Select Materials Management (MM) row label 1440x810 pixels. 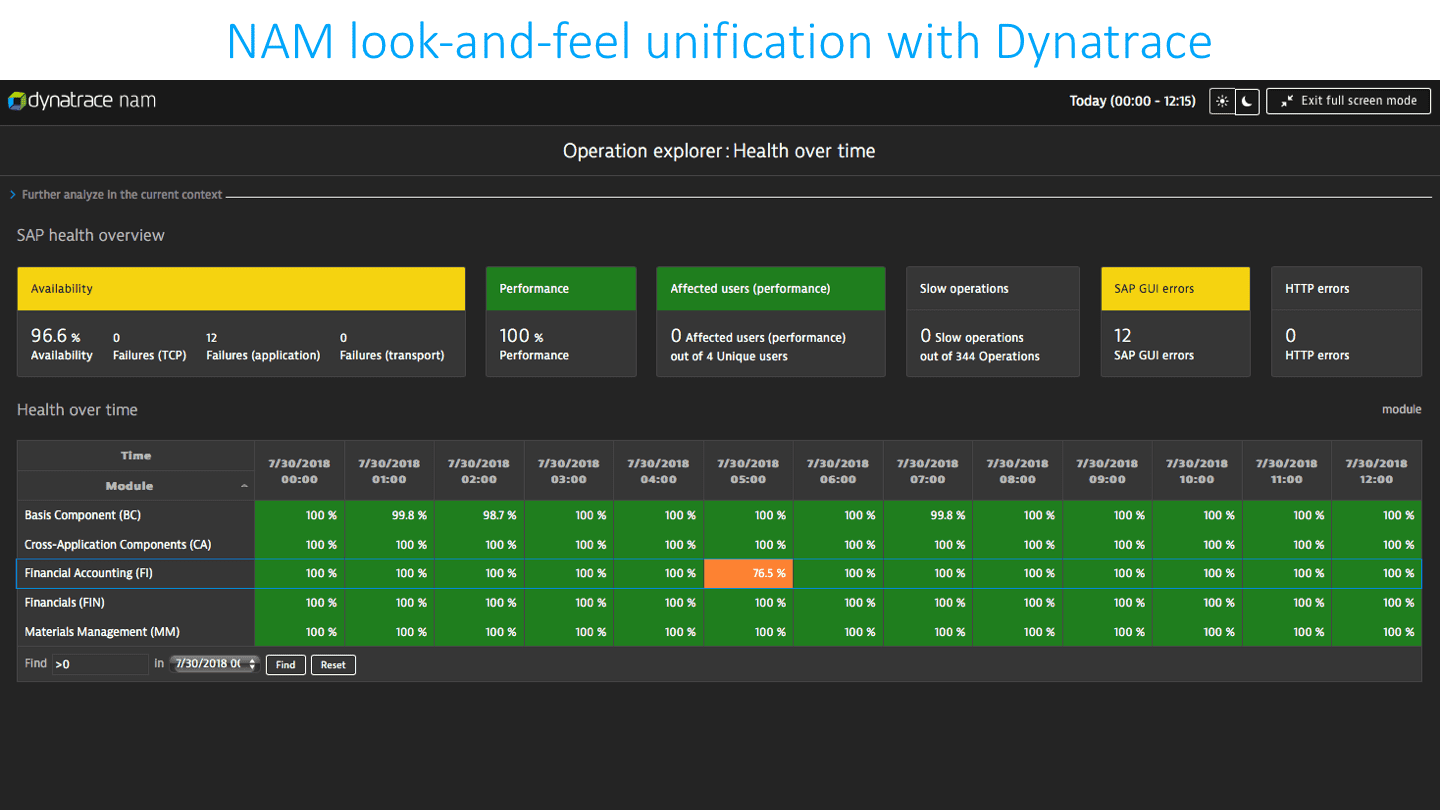(x=102, y=632)
